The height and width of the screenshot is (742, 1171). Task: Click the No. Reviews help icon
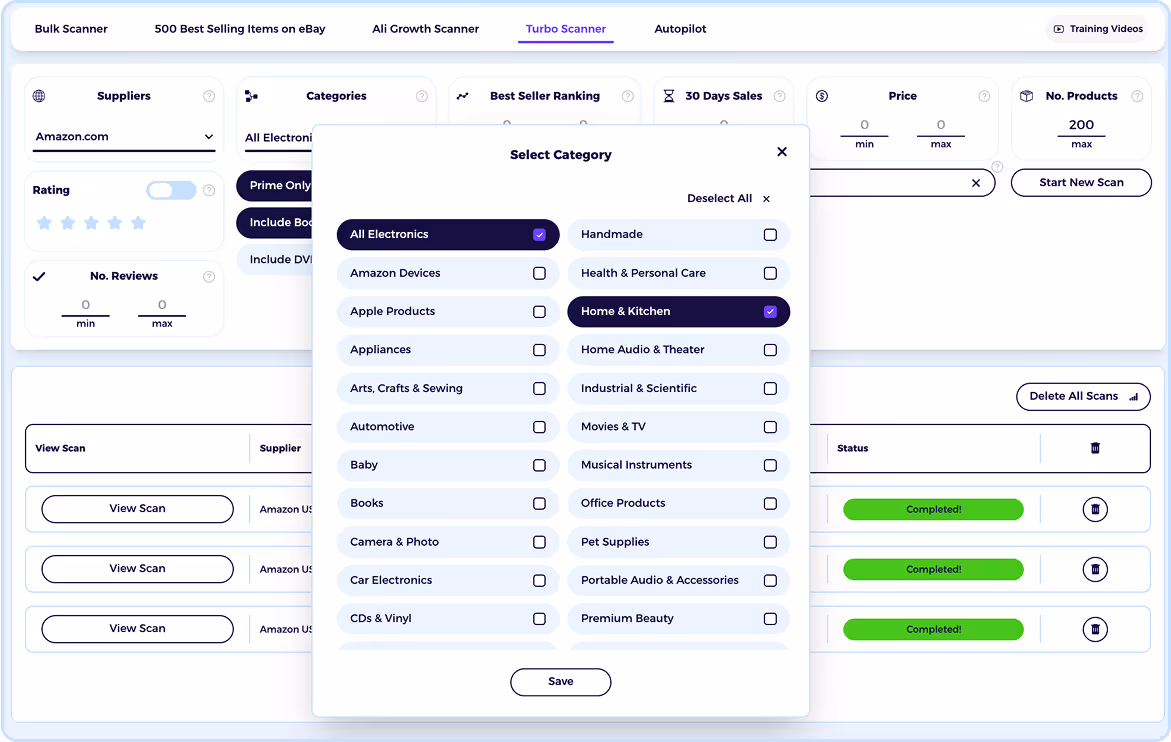pos(209,277)
